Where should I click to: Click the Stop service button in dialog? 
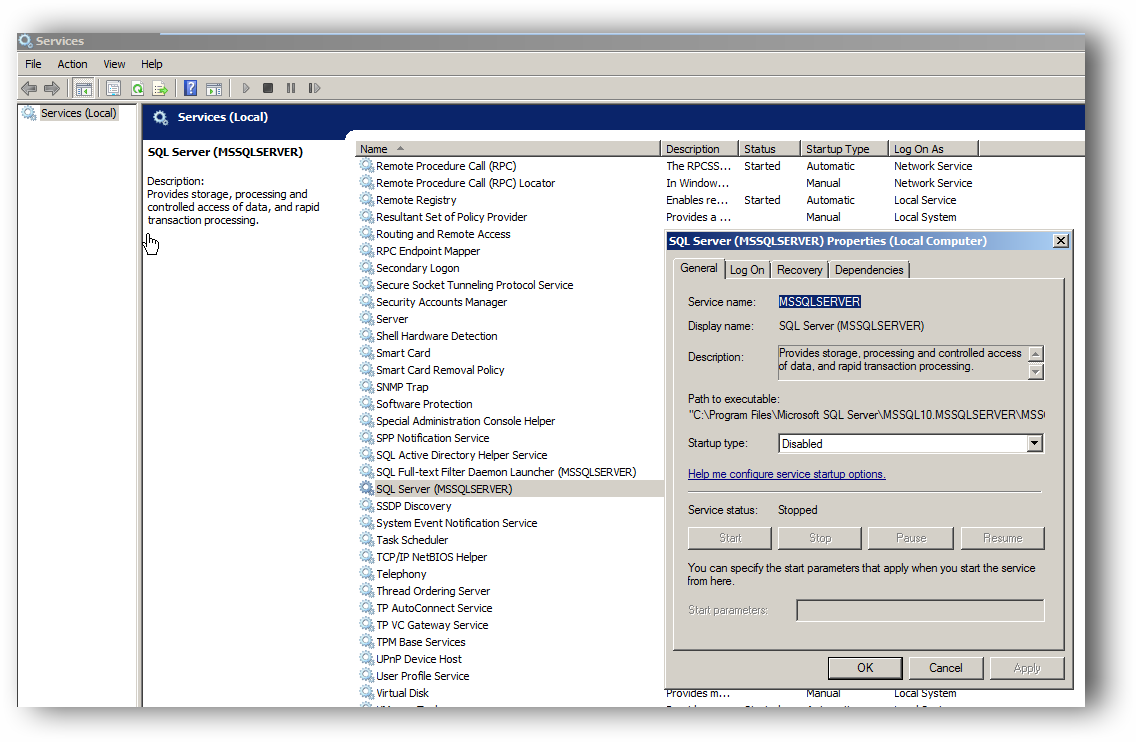tap(819, 538)
